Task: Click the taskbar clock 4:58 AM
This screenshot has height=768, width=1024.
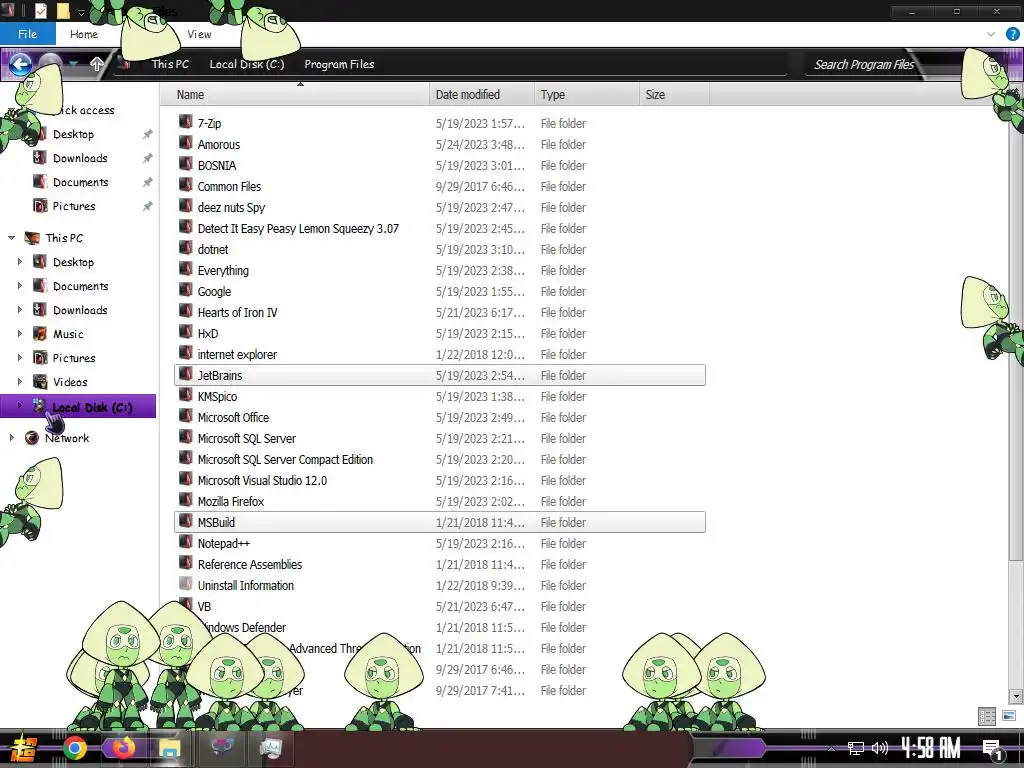Action: [x=931, y=748]
